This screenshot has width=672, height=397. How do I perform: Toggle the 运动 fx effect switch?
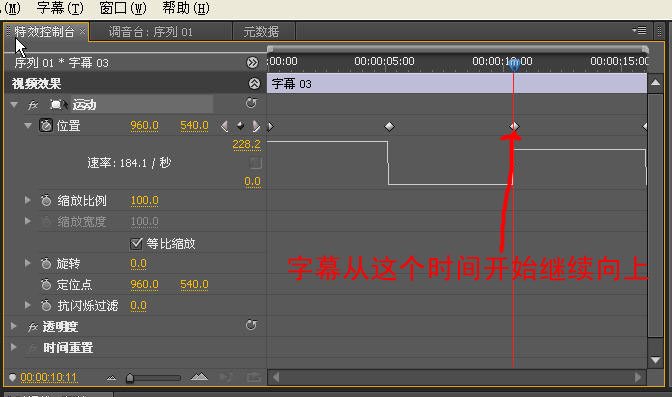tap(33, 105)
